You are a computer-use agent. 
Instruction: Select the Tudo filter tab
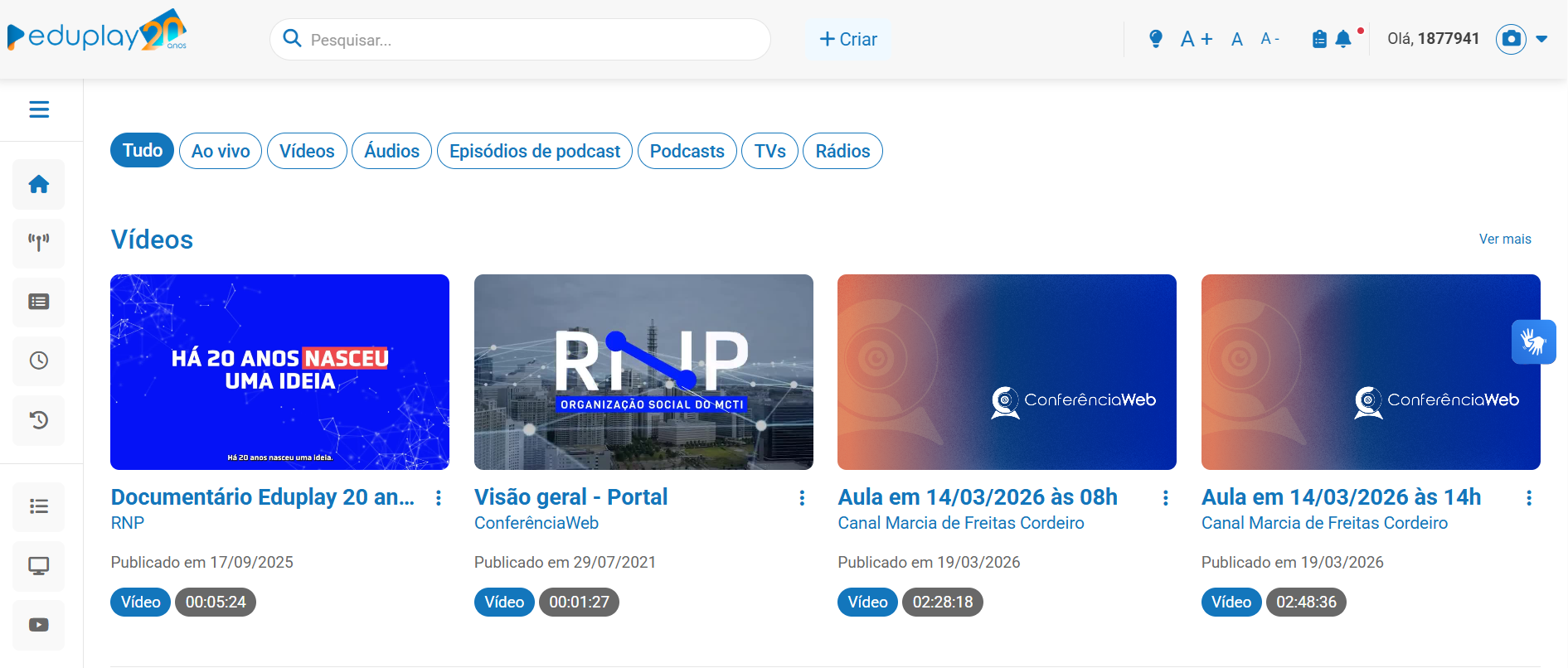(x=143, y=151)
